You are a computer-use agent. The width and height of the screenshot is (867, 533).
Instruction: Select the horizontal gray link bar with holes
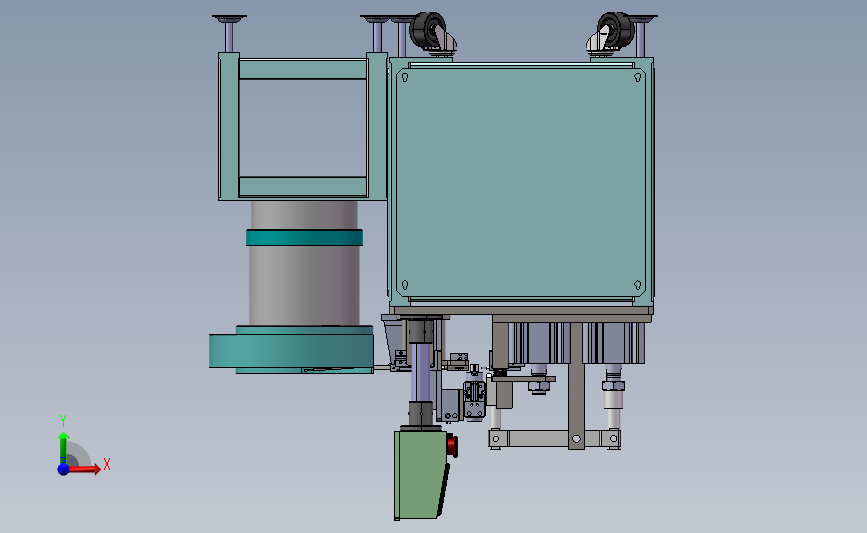click(555, 439)
